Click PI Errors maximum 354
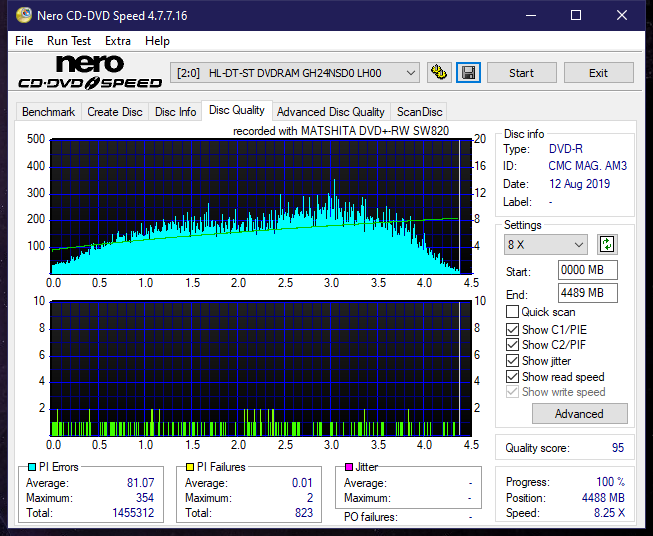Screen dimensions: 653x536 (145, 498)
